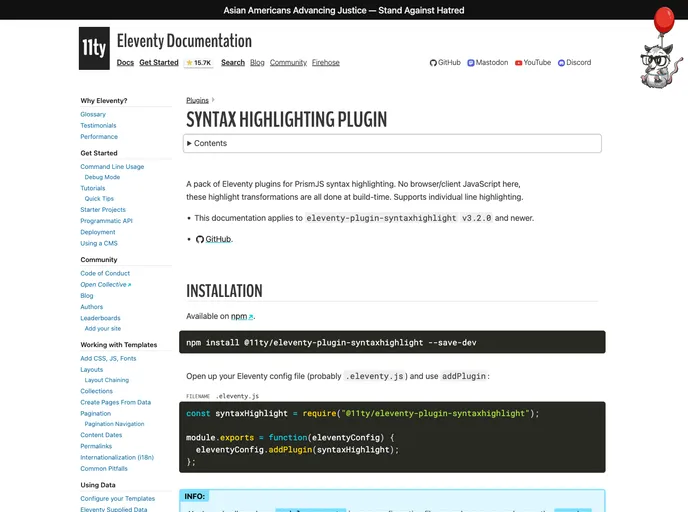Click the Why Eleventy? sidebar heading
Image resolution: width=688 pixels, height=512 pixels.
(x=104, y=100)
